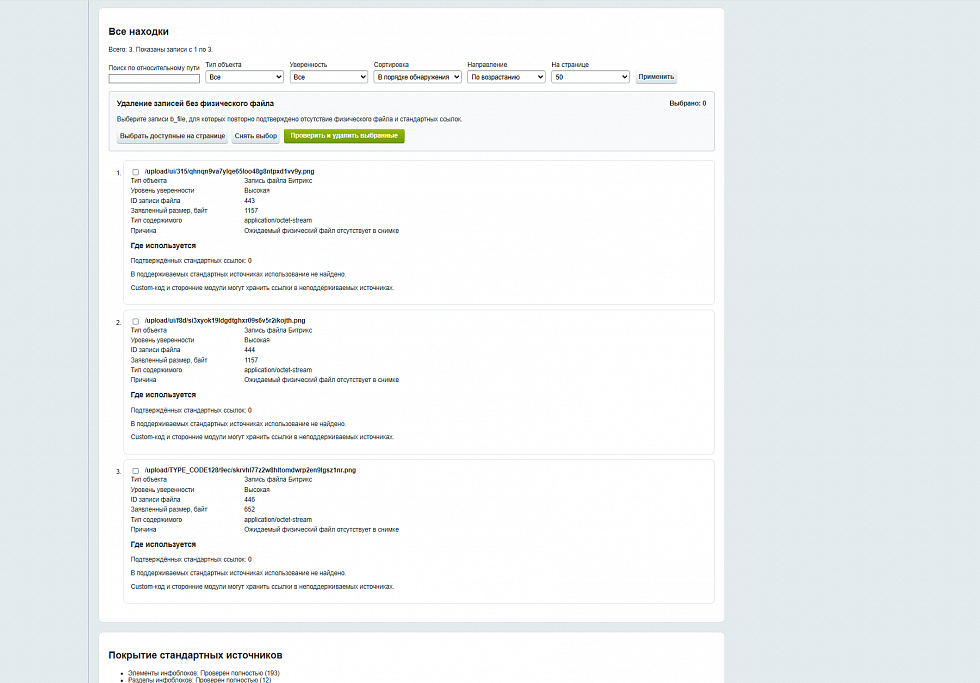980x683 pixels.
Task: Click 'application/octet-stream' value in record 2
Action: (x=278, y=370)
